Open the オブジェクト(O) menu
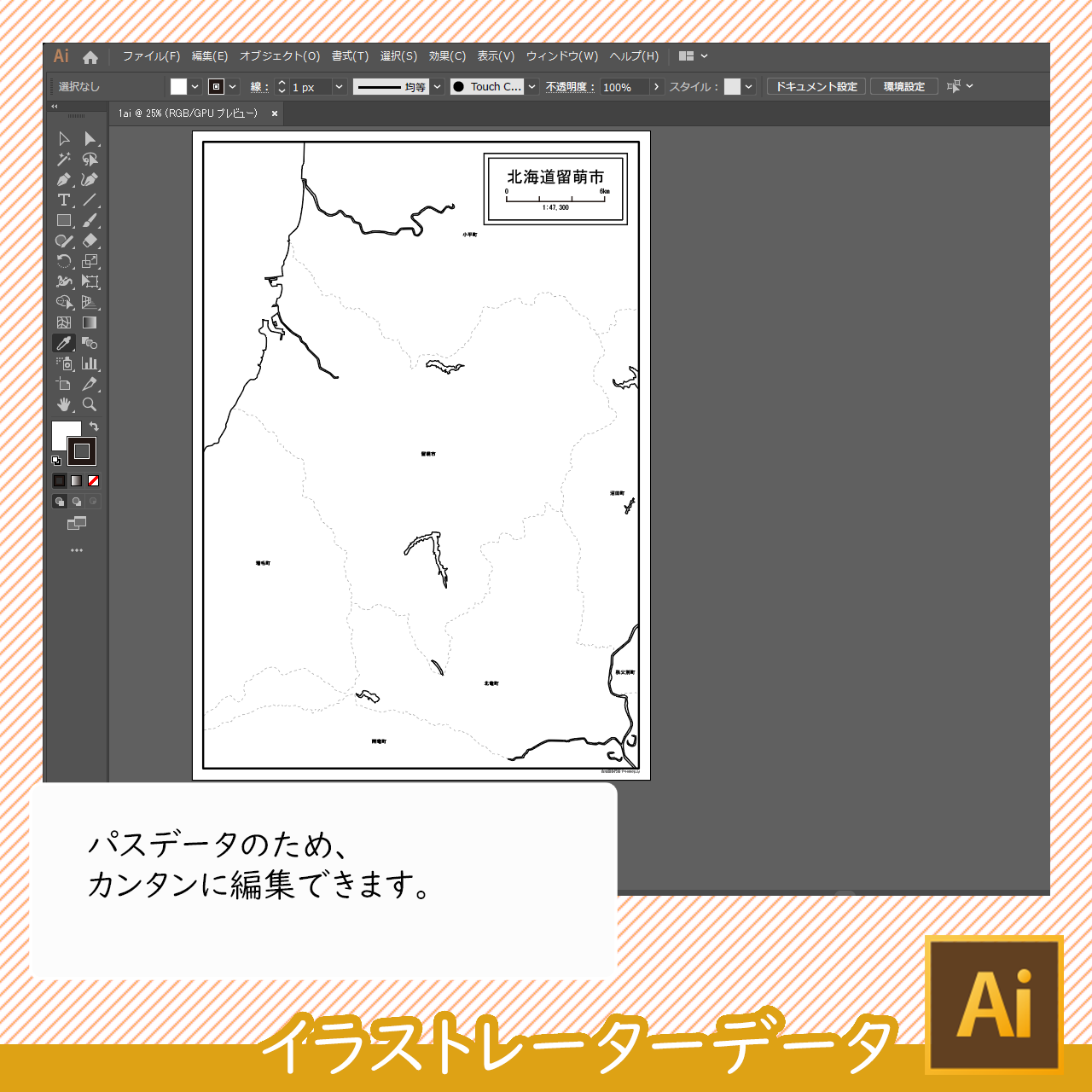The height and width of the screenshot is (1092, 1092). pyautogui.click(x=280, y=56)
